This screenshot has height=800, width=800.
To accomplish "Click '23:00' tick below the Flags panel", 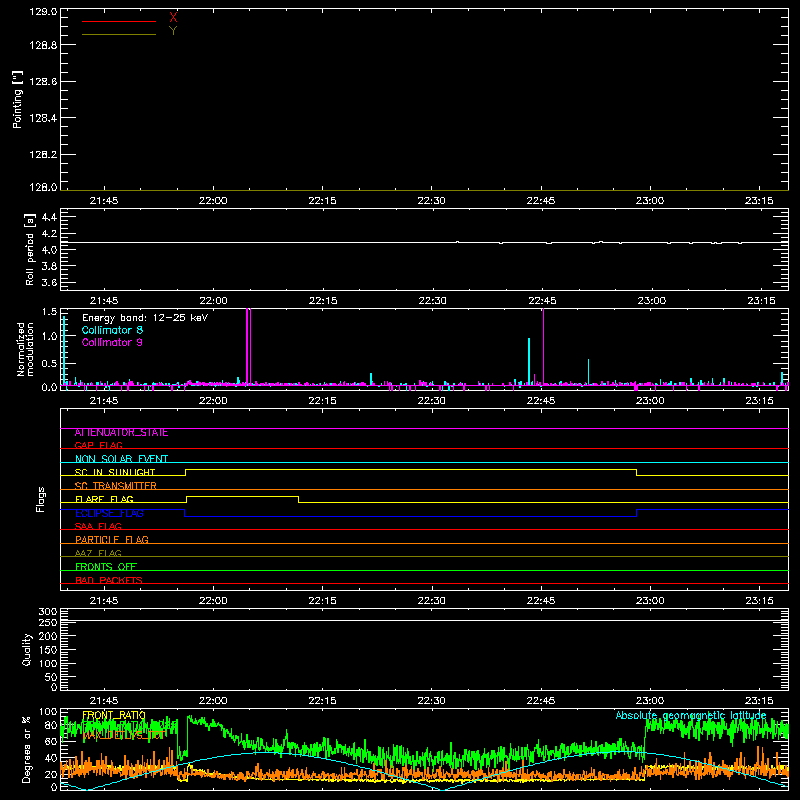I will coord(650,601).
